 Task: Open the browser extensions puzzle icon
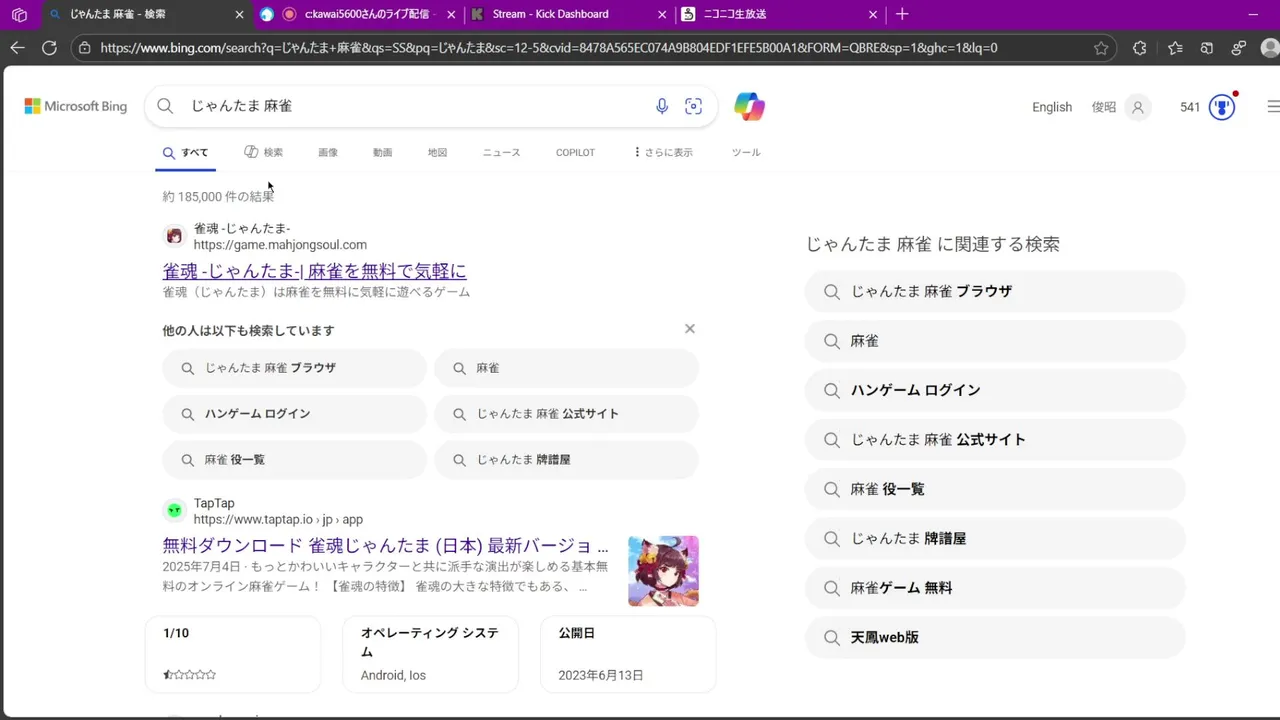(x=1139, y=48)
